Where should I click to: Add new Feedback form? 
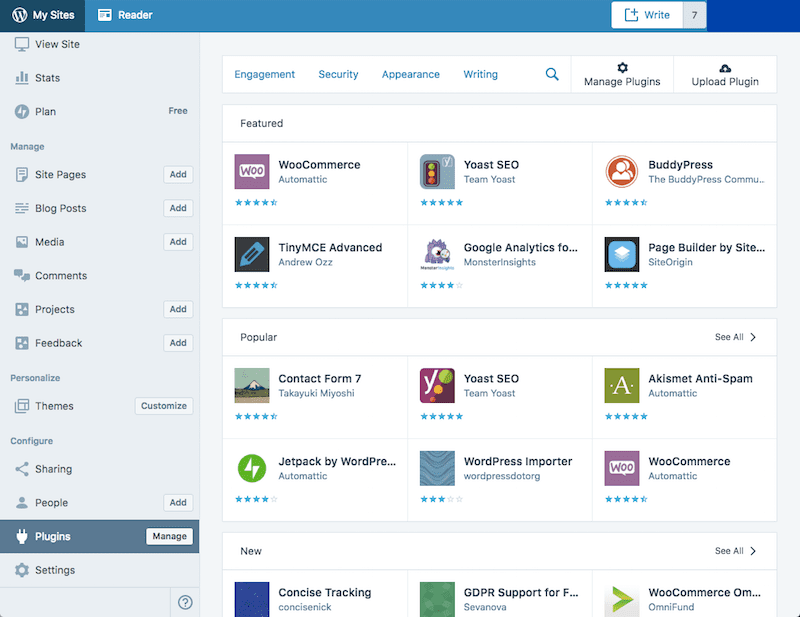tap(178, 343)
